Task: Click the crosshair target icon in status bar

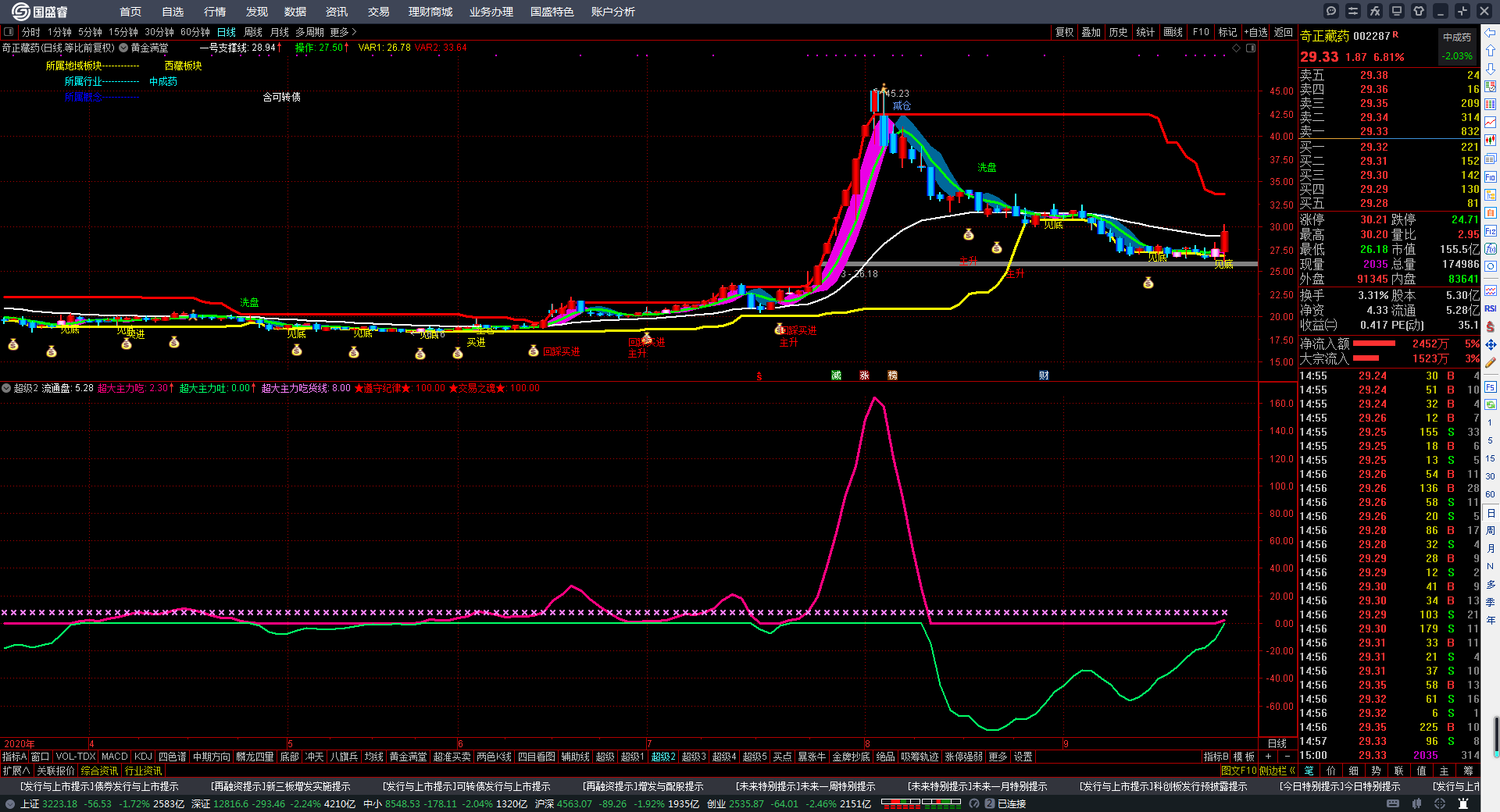Action: 1440,803
